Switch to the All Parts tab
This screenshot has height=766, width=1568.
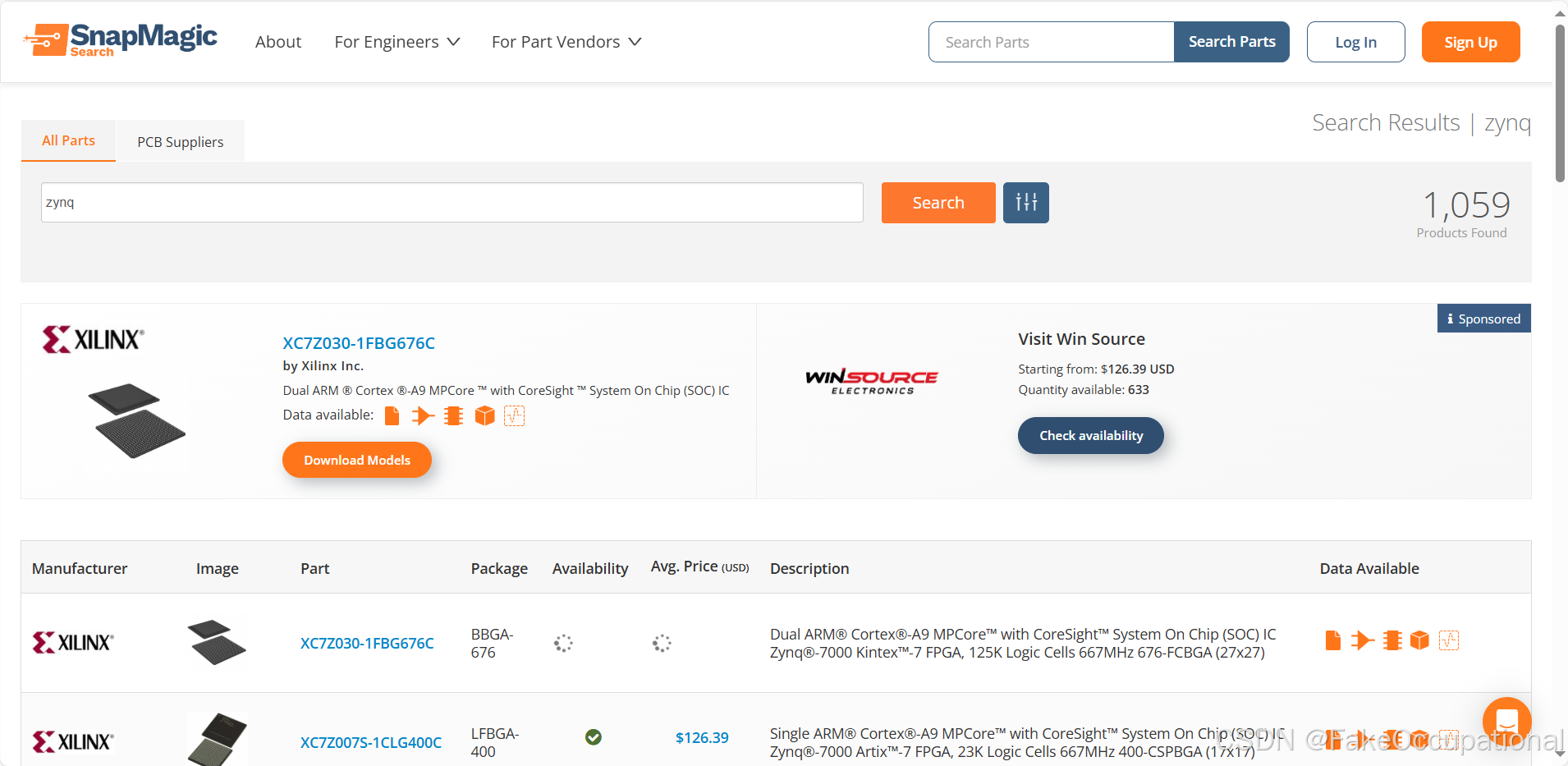[x=68, y=140]
